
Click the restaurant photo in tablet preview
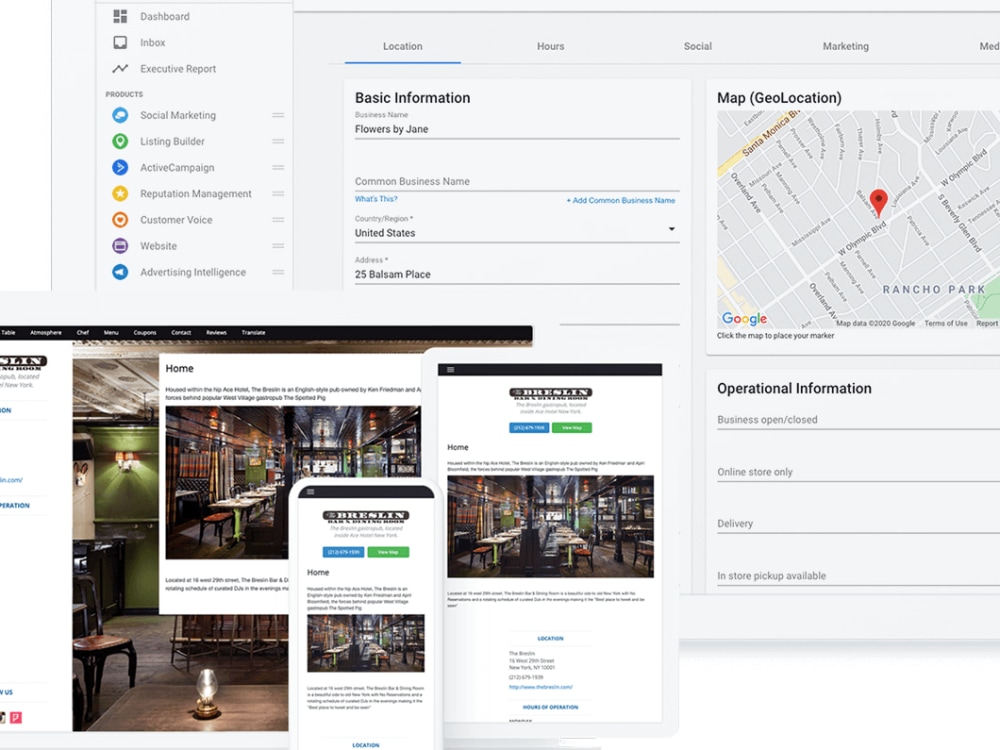pos(550,526)
